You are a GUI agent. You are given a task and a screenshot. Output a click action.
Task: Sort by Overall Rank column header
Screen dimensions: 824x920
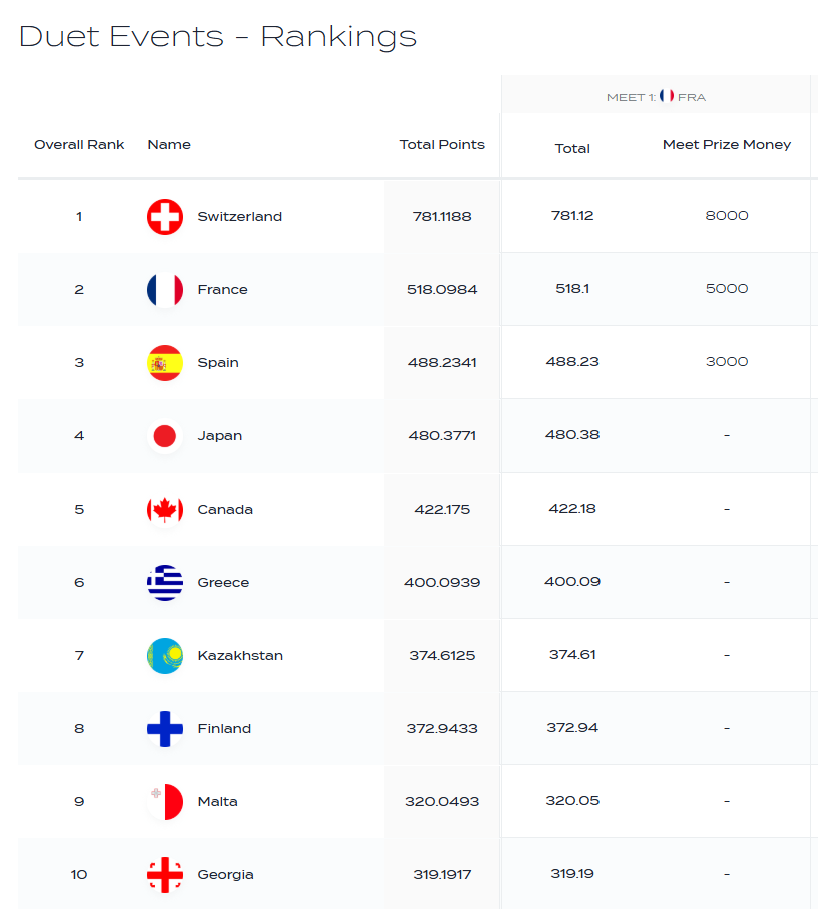click(79, 145)
